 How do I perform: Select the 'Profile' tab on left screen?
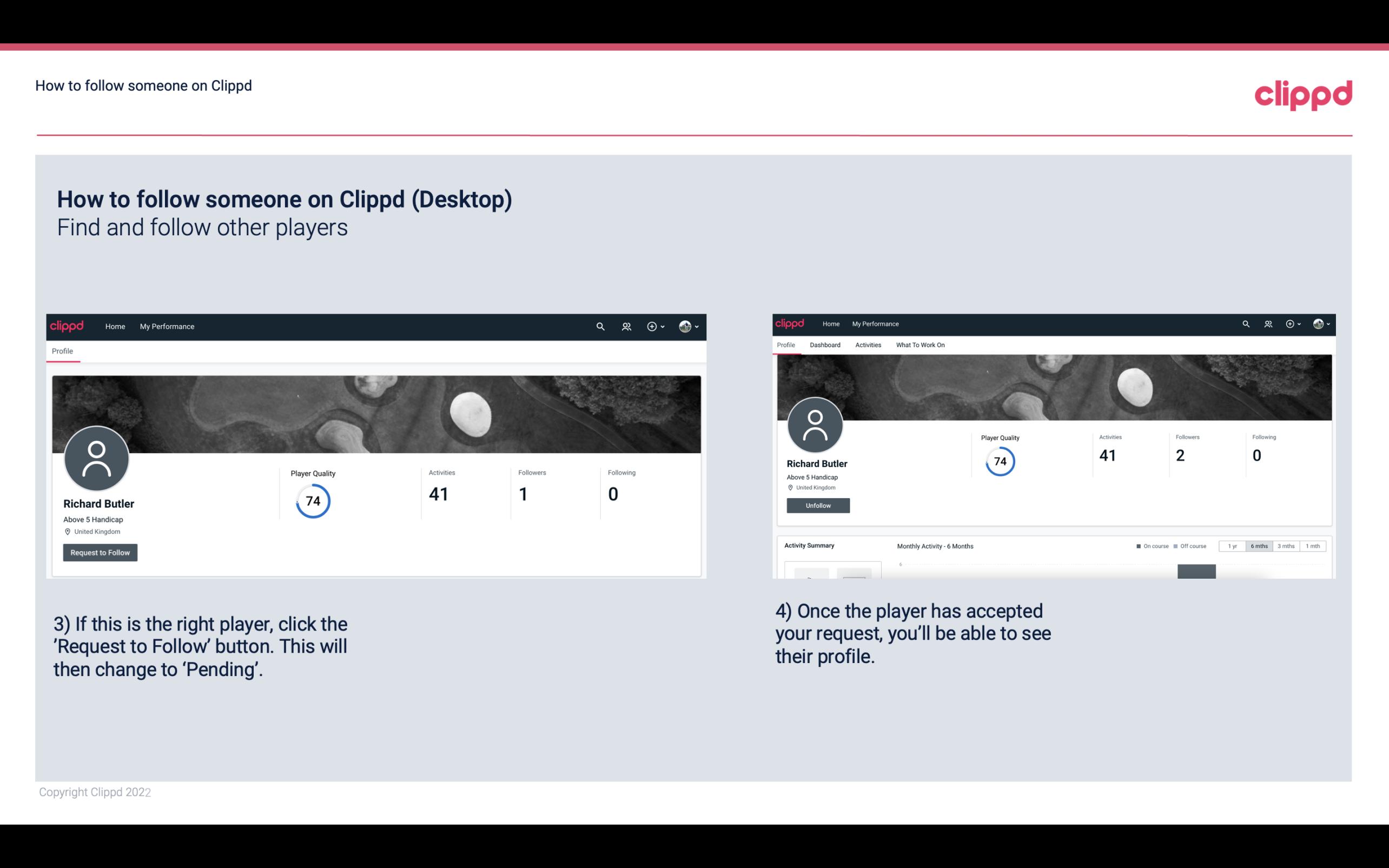[x=62, y=351]
